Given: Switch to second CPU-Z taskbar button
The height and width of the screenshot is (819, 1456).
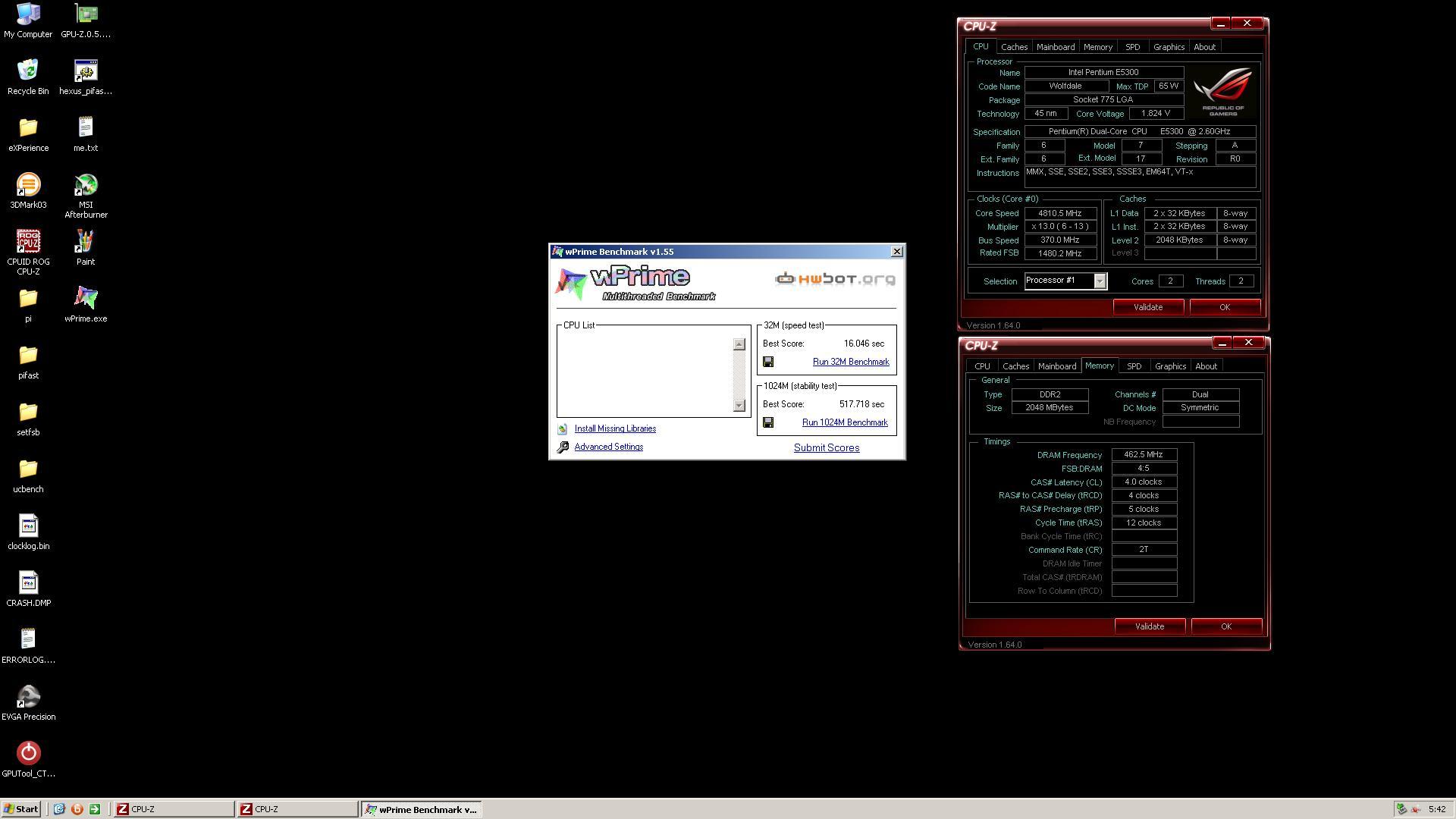Looking at the screenshot, I should pyautogui.click(x=297, y=809).
